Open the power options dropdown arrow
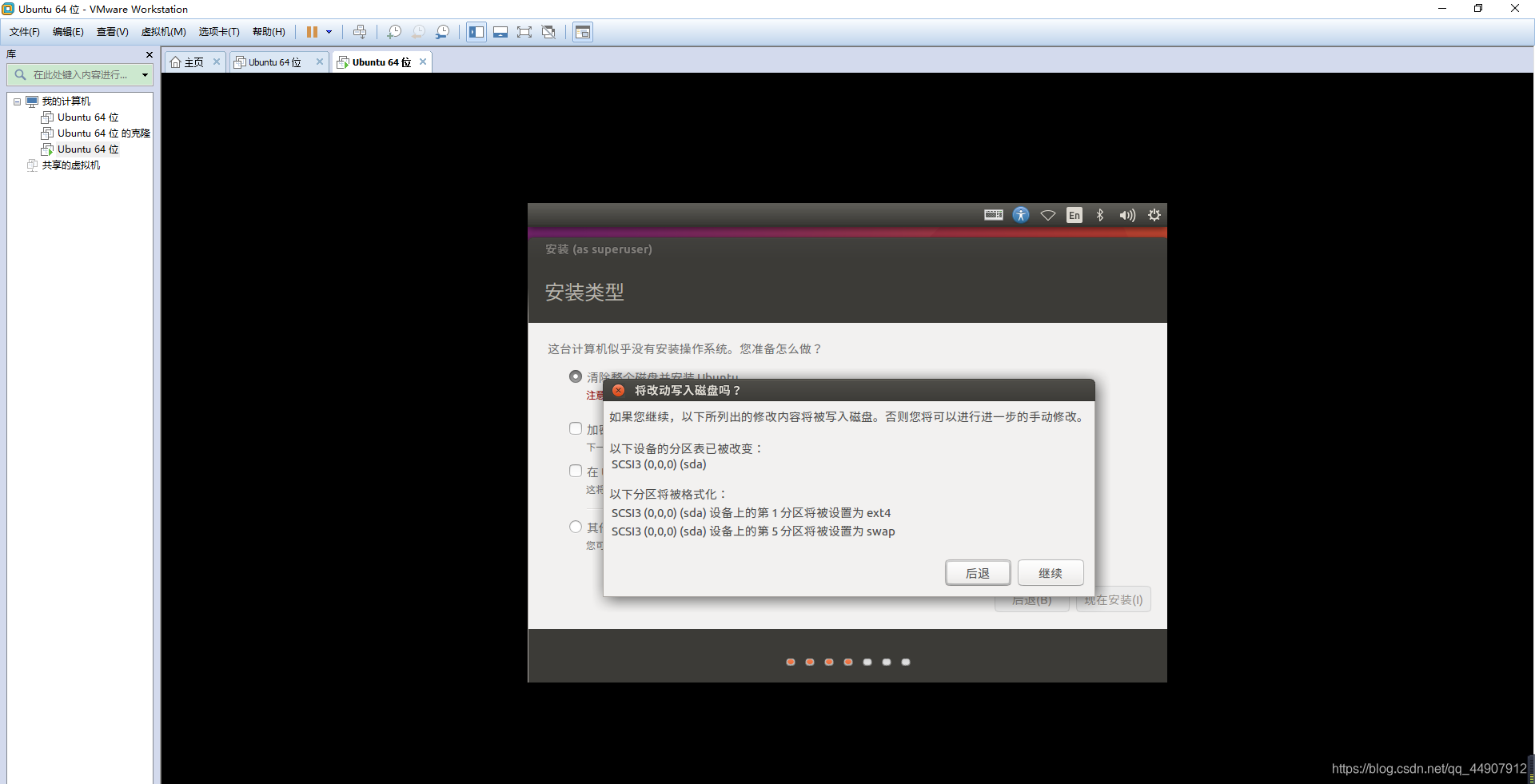The height and width of the screenshot is (784, 1535). [x=329, y=32]
